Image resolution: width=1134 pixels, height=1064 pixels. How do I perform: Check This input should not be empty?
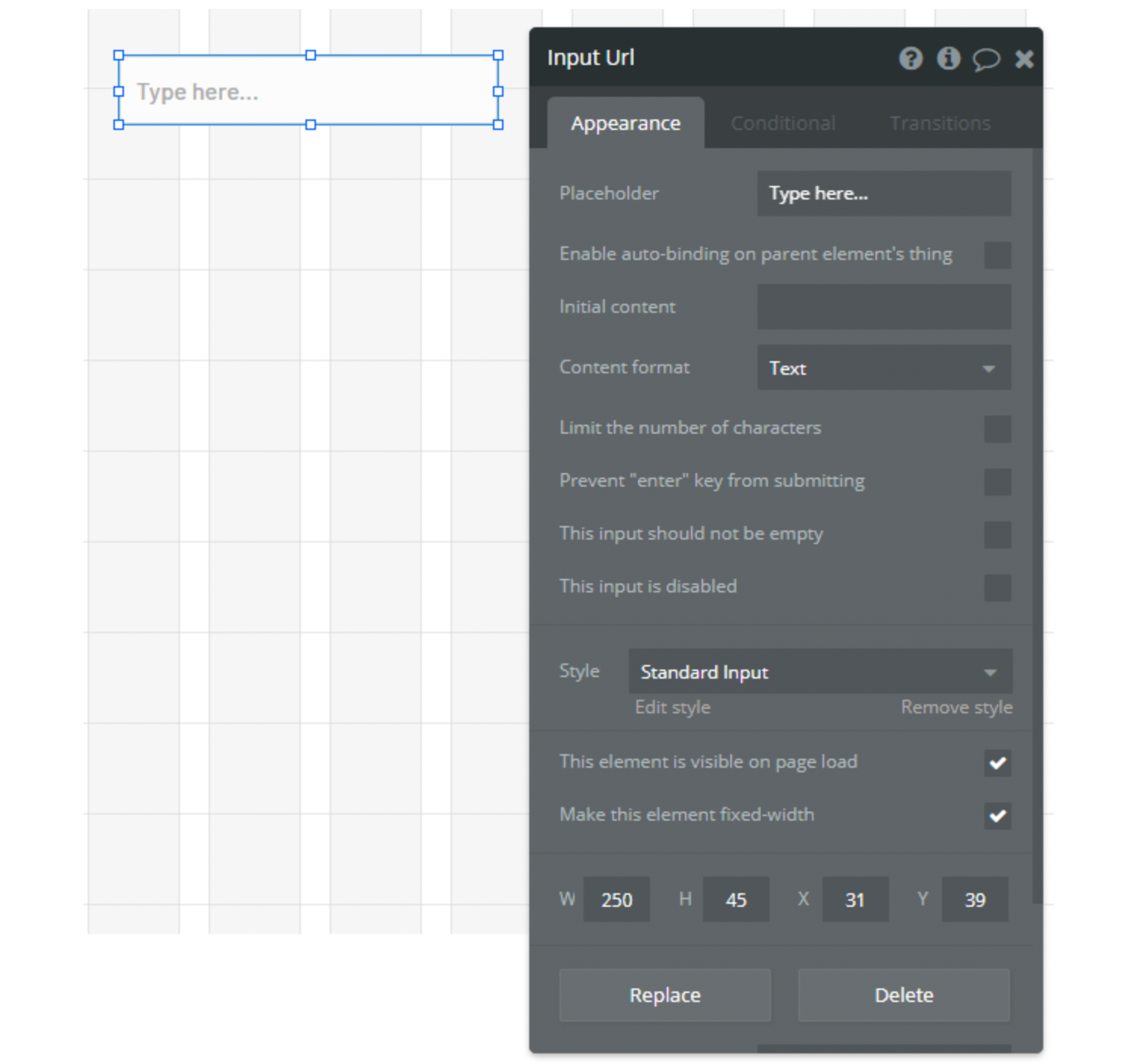click(997, 534)
